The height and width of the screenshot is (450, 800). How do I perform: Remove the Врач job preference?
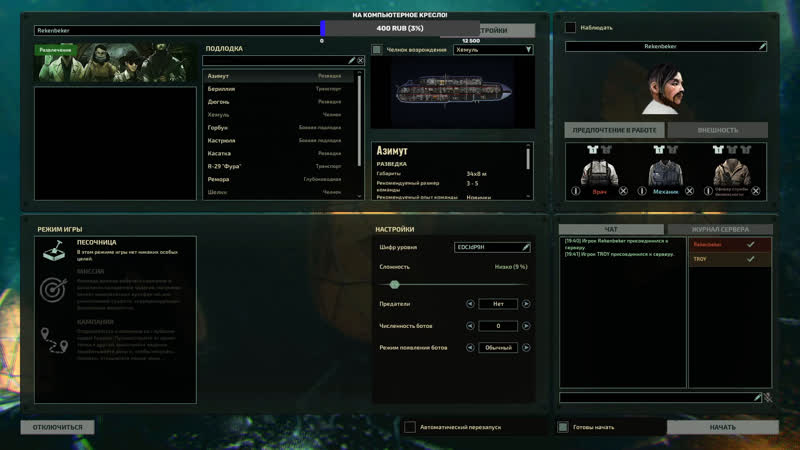[623, 191]
